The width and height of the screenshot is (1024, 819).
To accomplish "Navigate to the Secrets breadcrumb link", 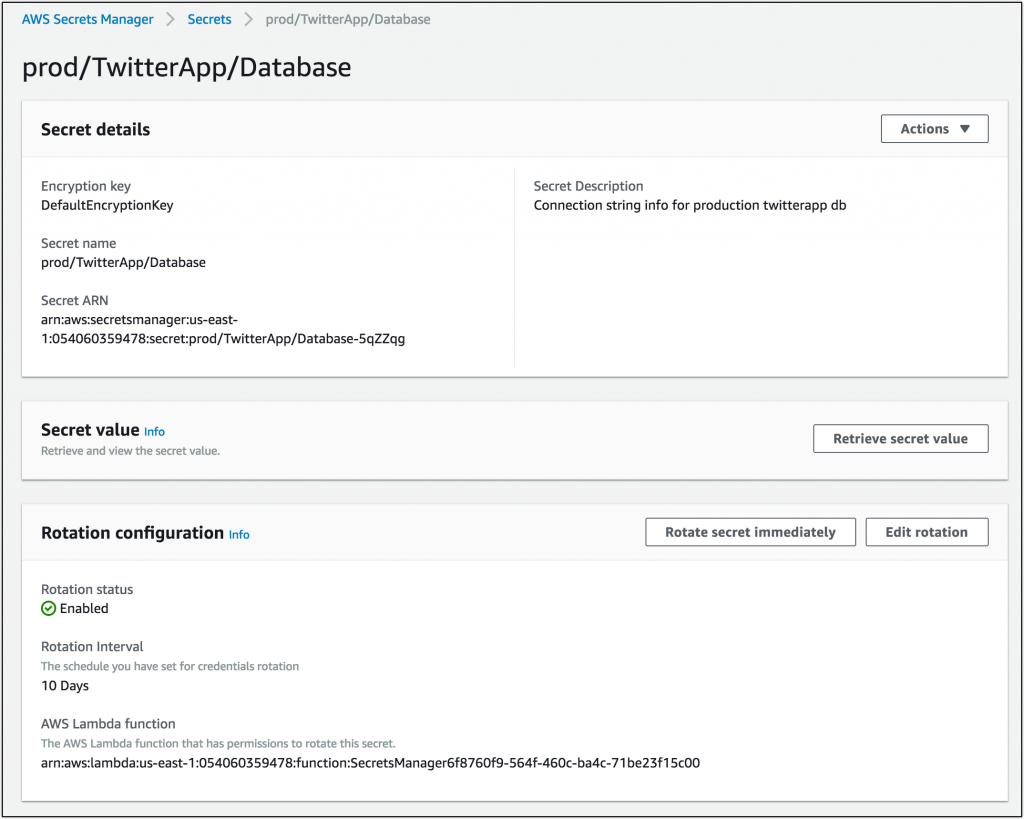I will pyautogui.click(x=209, y=19).
